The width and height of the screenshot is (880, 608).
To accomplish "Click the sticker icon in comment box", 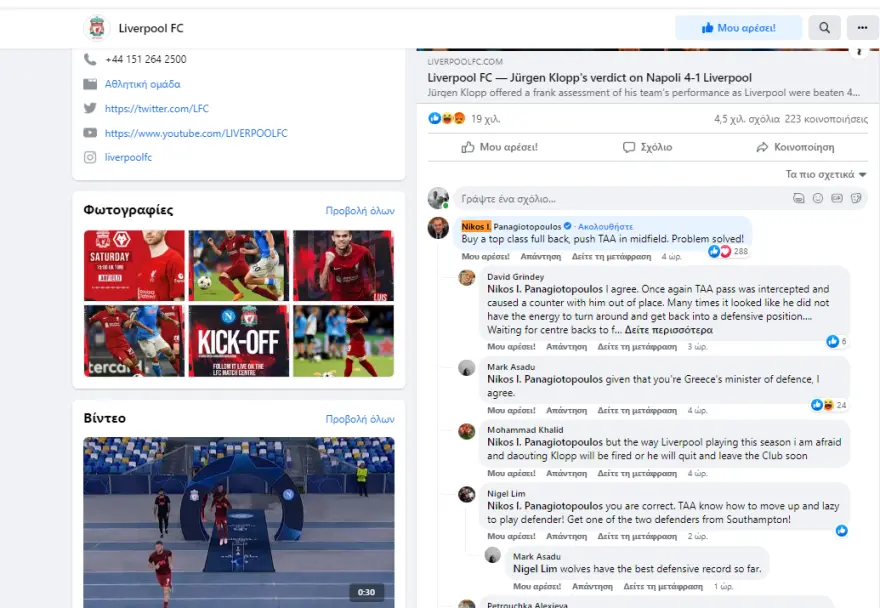I will click(x=856, y=199).
